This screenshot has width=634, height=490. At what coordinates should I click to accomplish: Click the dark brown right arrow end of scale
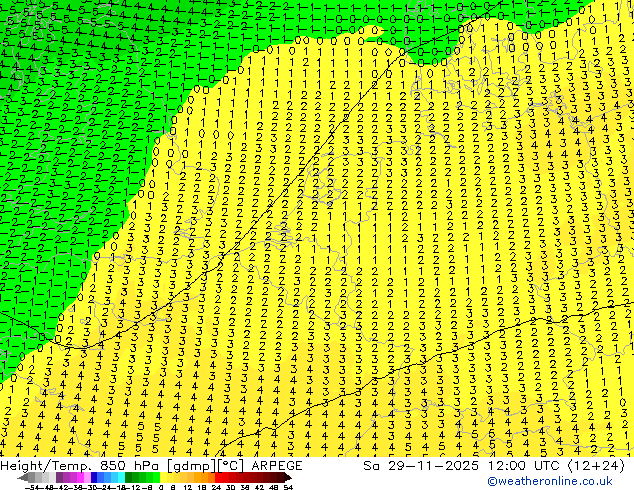click(287, 477)
